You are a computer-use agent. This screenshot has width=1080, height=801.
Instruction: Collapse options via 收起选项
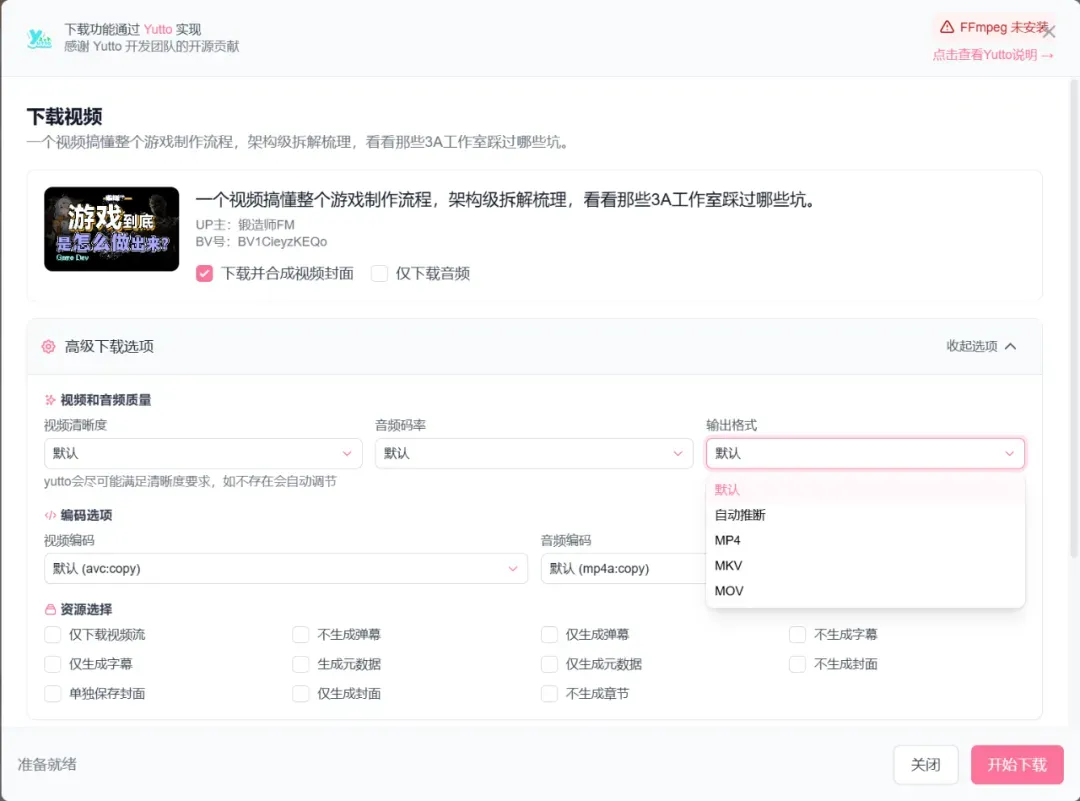tap(981, 346)
